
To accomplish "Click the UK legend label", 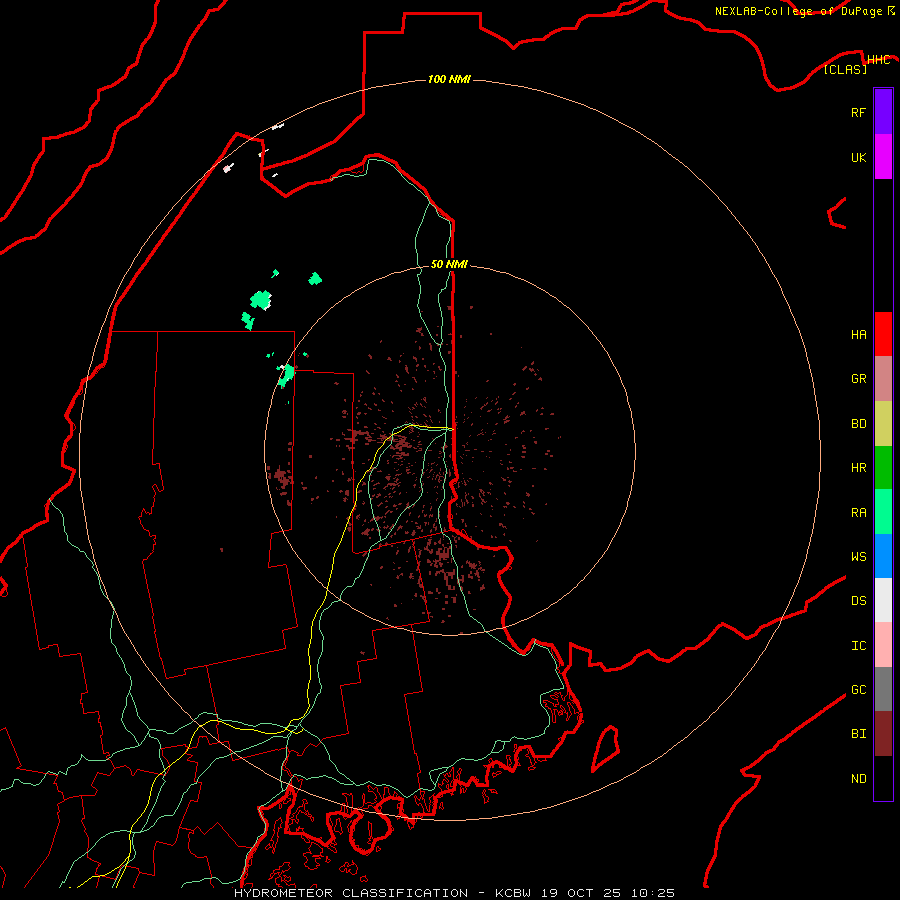I will click(858, 158).
